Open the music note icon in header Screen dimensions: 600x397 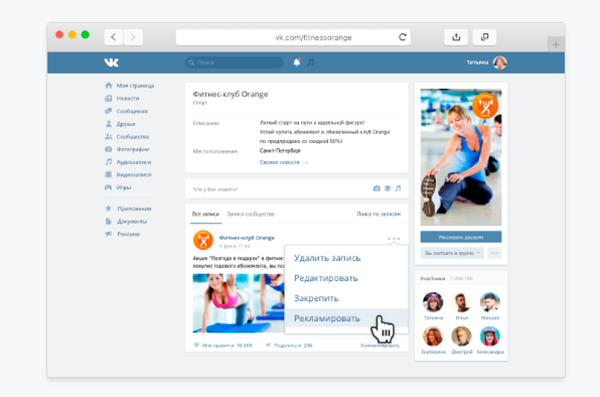tap(311, 62)
